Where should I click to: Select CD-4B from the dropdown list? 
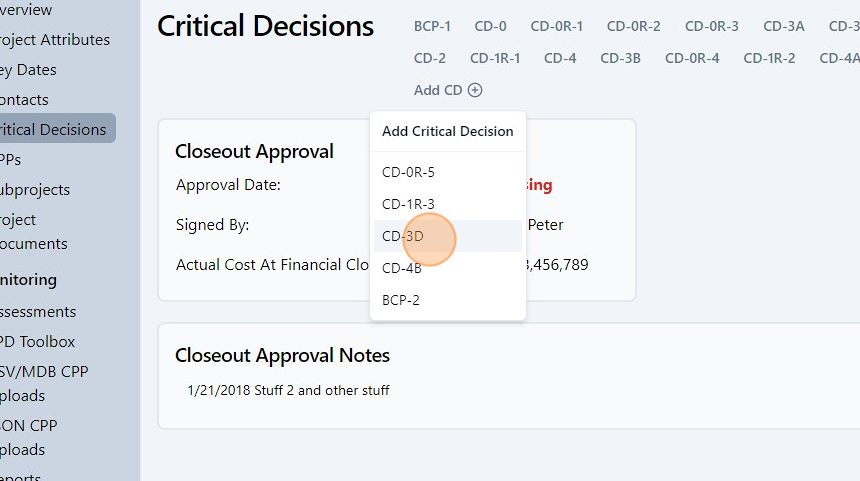pyautogui.click(x=402, y=268)
